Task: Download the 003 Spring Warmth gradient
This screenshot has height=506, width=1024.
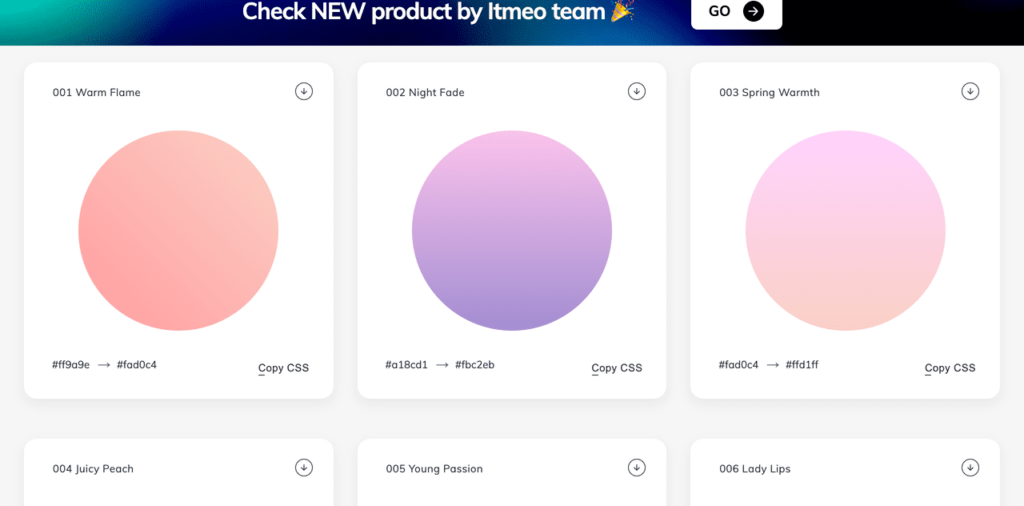Action: (x=970, y=91)
